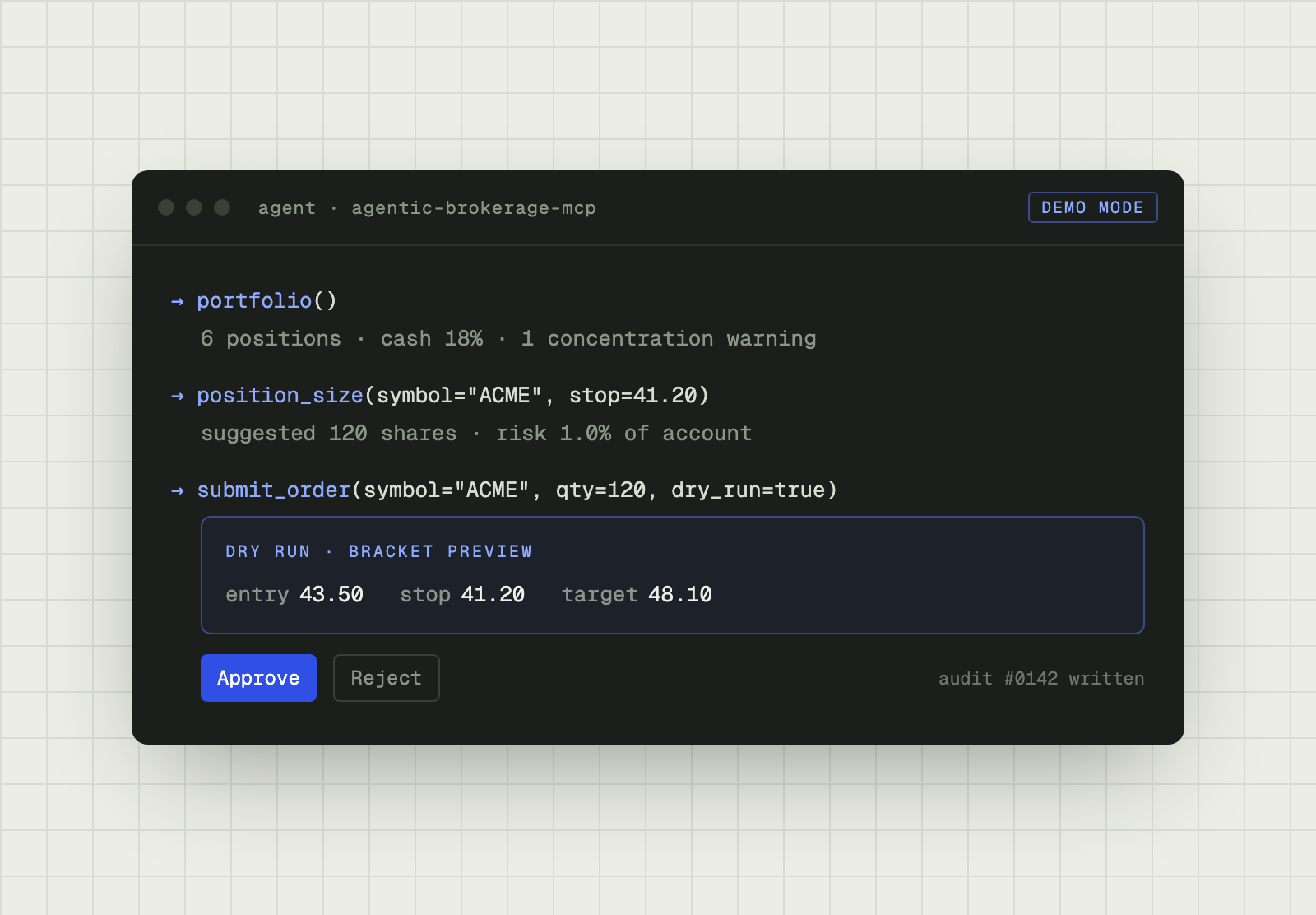Click the arrow before position_size call
Screen dimensions: 1316x915
(178, 396)
